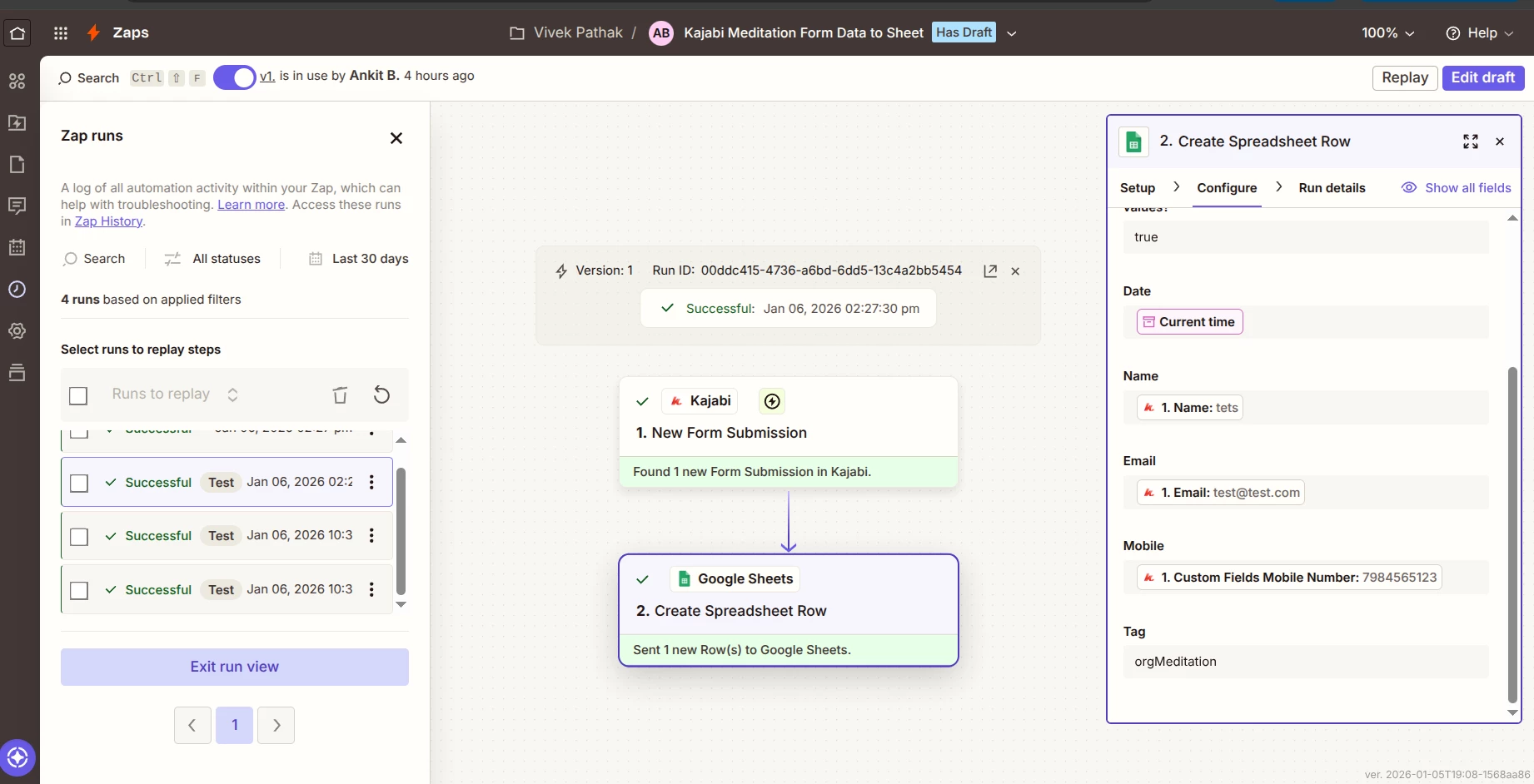This screenshot has height=784, width=1534.
Task: Select the Kajabi New Form Submission step
Action: [789, 432]
